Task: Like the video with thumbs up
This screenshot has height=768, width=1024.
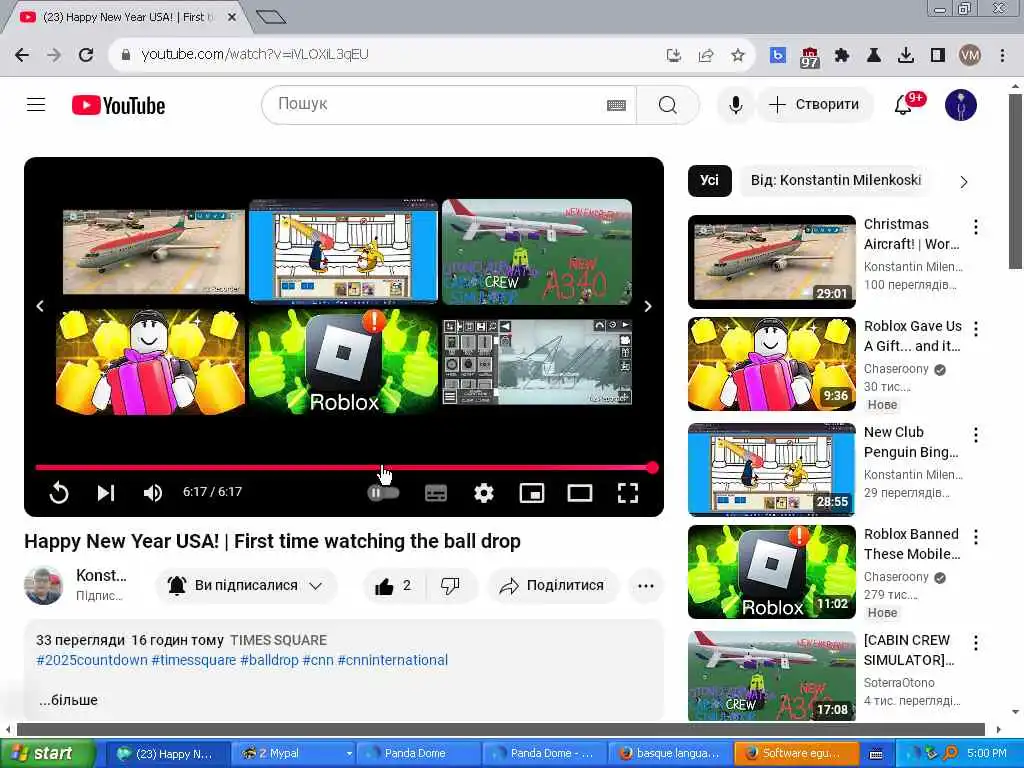Action: click(x=393, y=586)
